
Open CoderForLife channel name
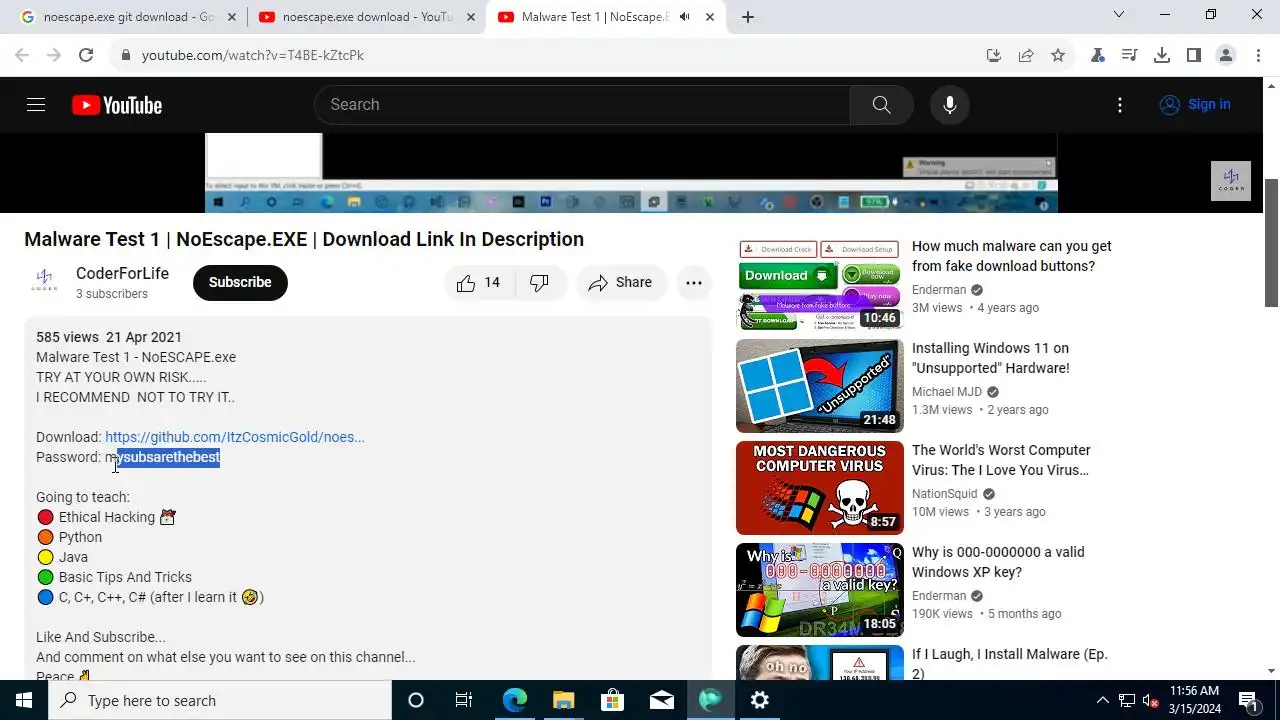click(x=122, y=274)
